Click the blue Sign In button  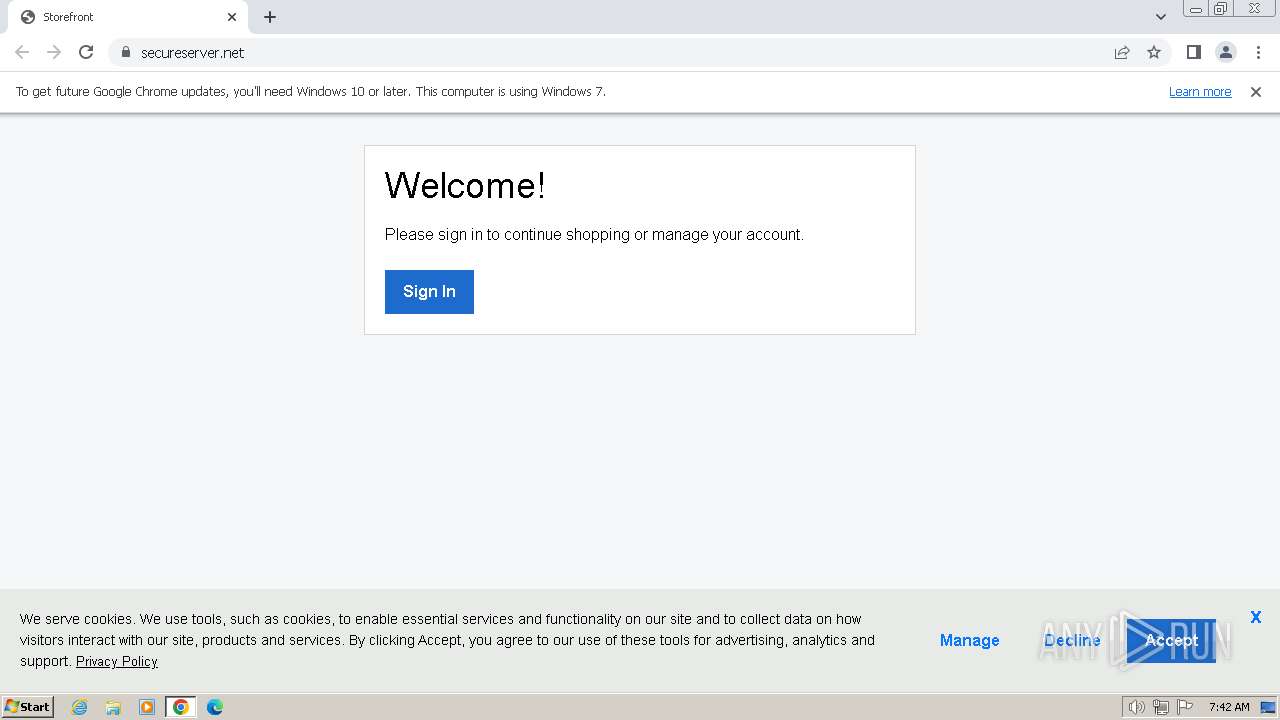coord(429,292)
